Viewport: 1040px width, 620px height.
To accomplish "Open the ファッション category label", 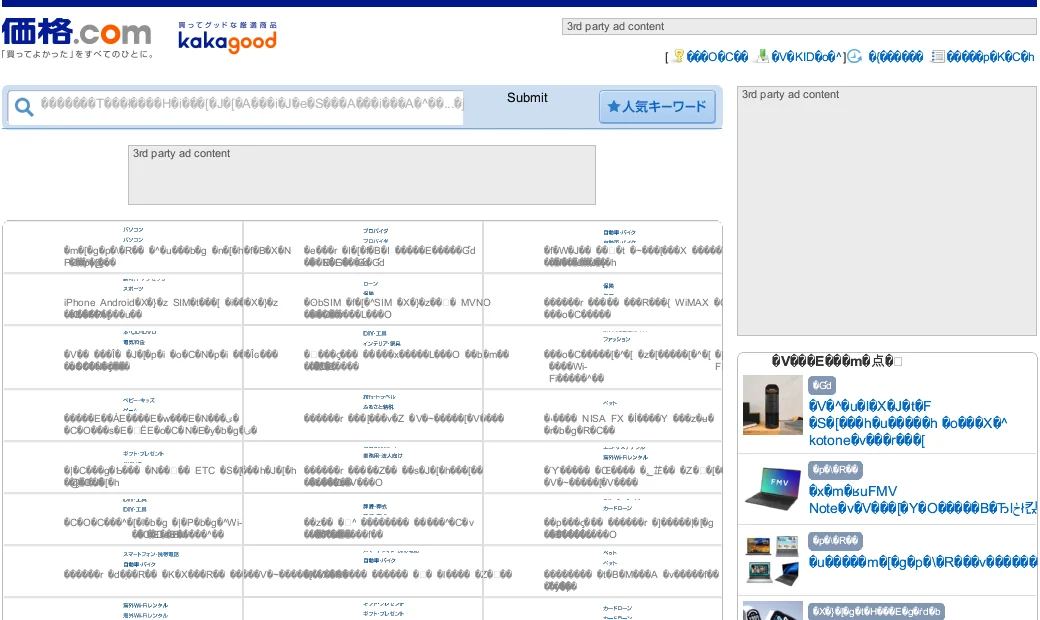I will pyautogui.click(x=616, y=340).
